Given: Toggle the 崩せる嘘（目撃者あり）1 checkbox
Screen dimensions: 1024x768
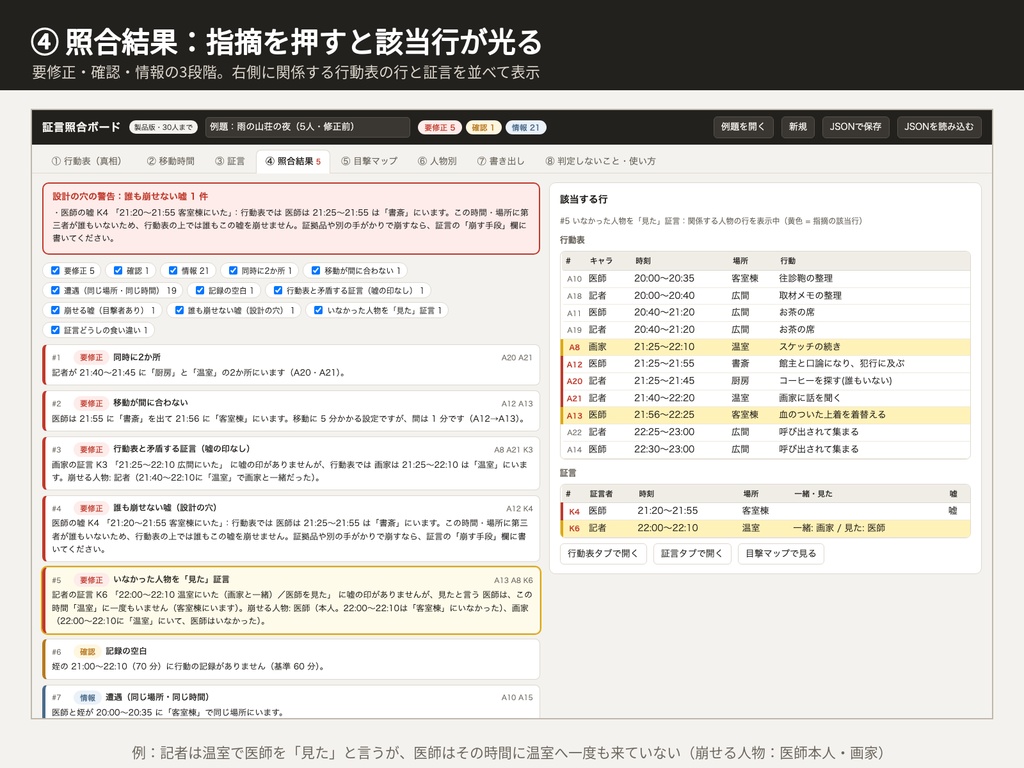Looking at the screenshot, I should coord(56,310).
